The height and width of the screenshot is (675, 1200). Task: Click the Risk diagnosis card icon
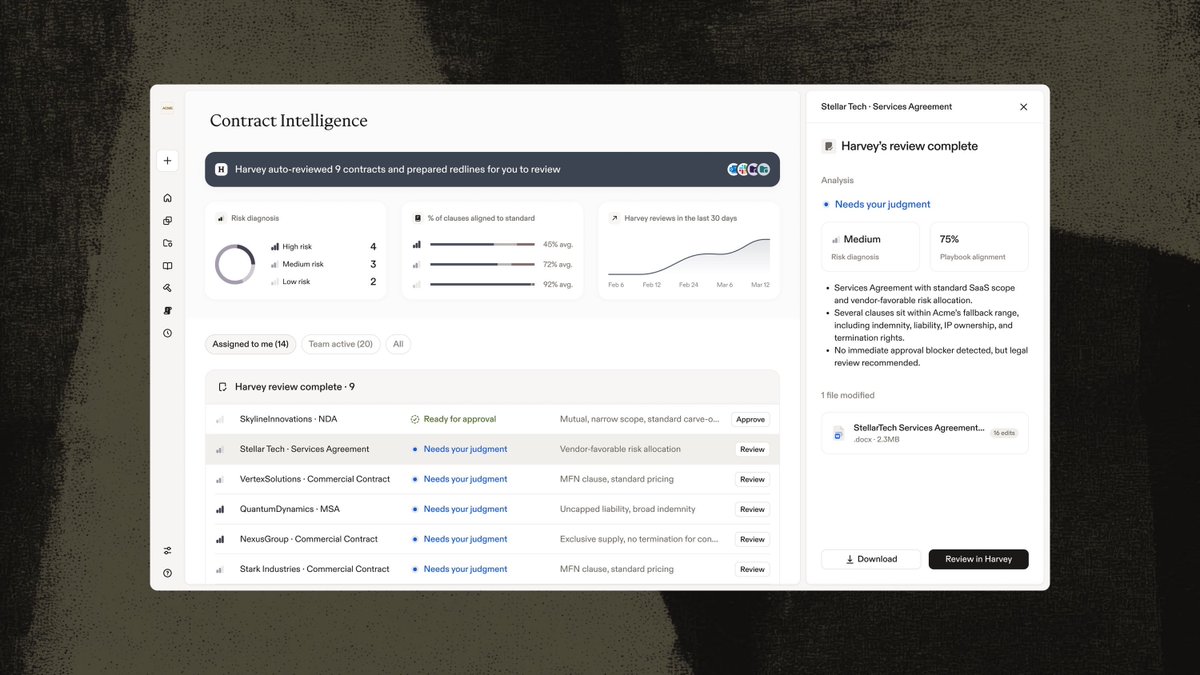point(221,218)
